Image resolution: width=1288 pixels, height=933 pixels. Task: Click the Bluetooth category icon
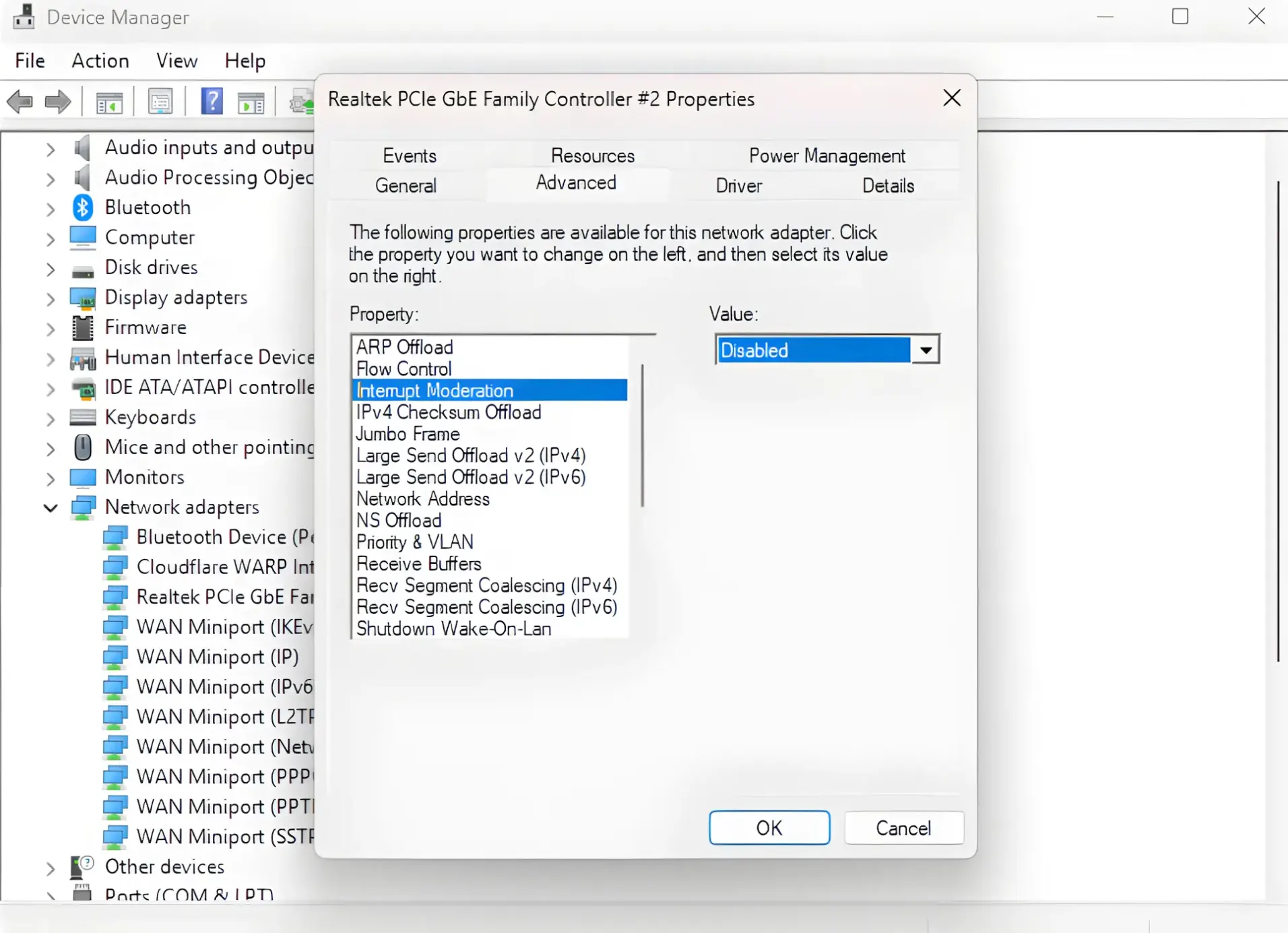click(x=83, y=207)
